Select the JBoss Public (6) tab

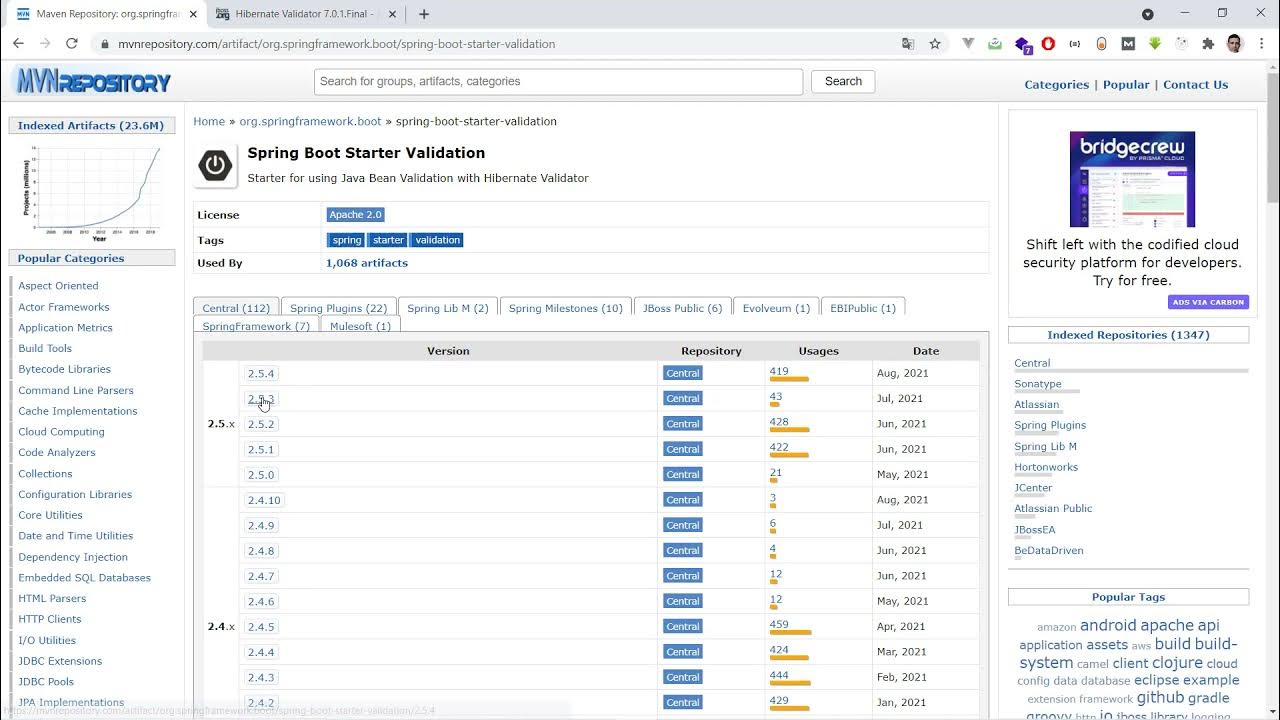(682, 308)
